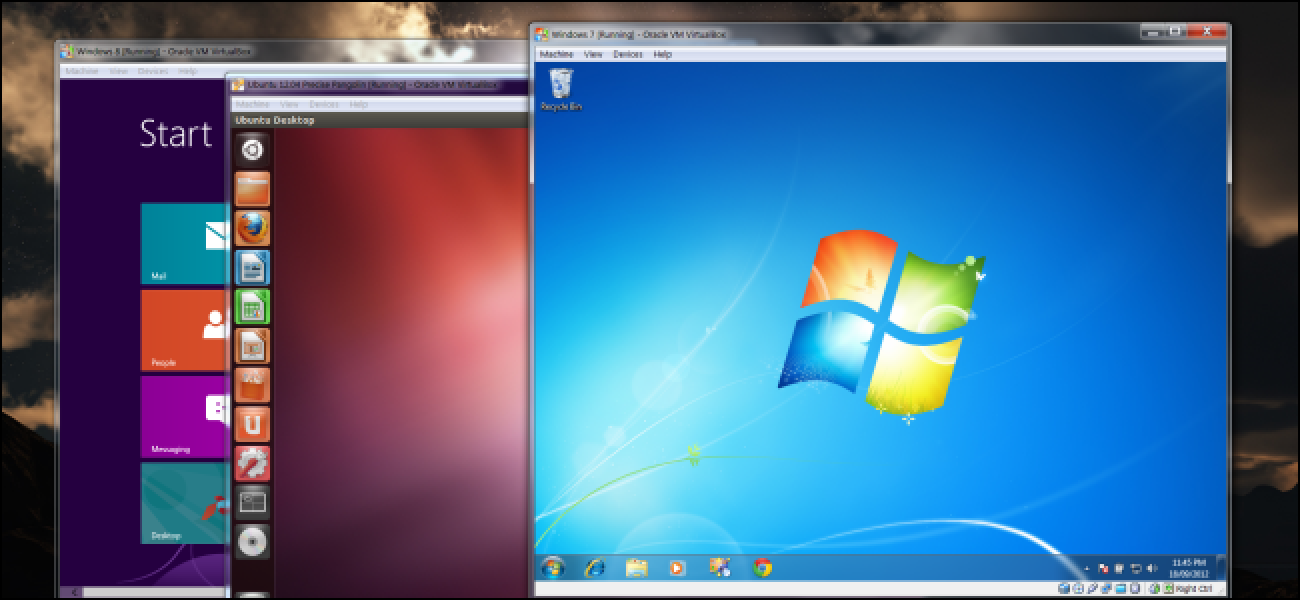This screenshot has height=600, width=1300.
Task: Click the Mail tile on the Windows 8 Start screen
Action: pyautogui.click(x=183, y=243)
